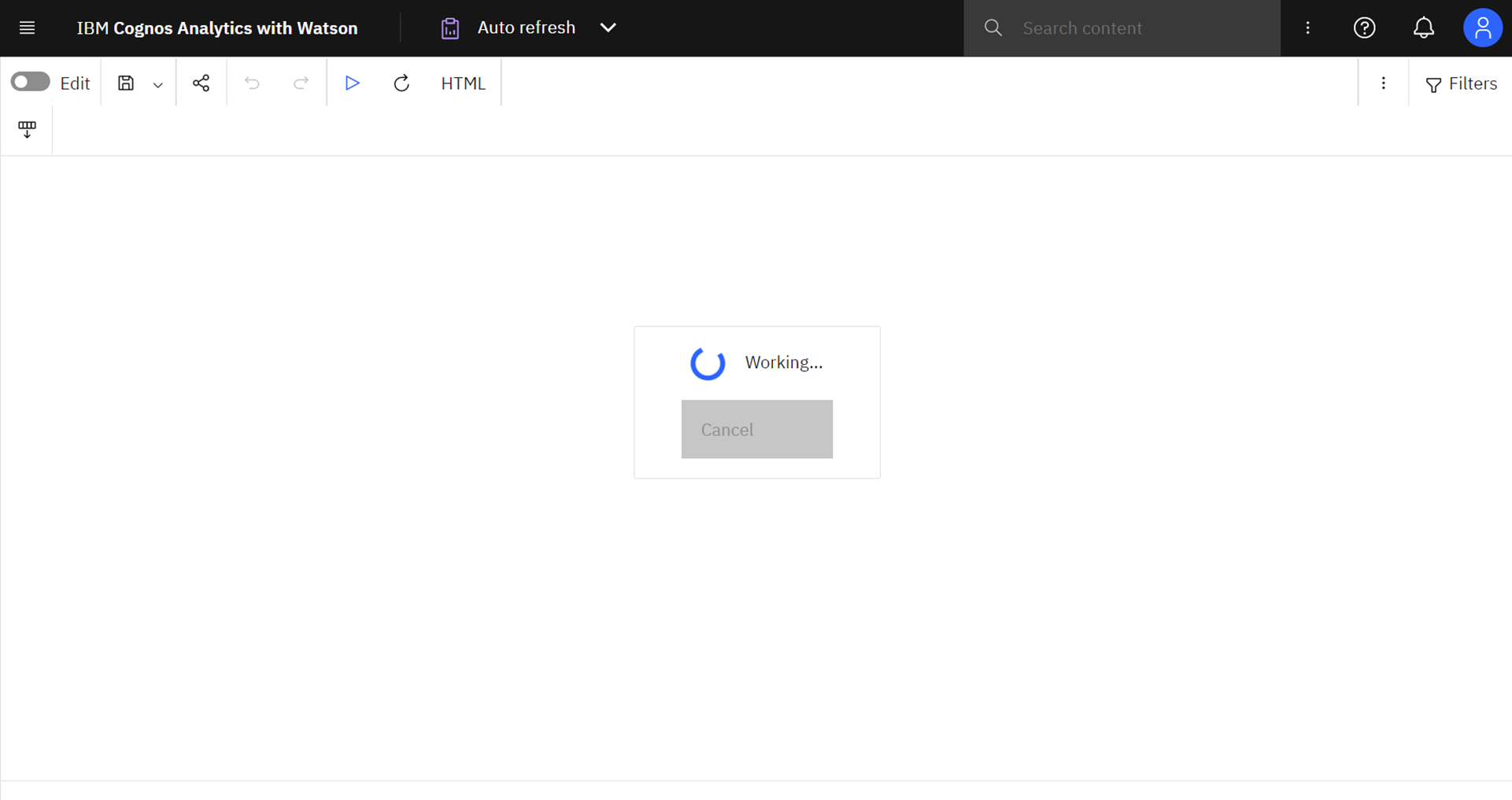
Task: Open the Filters panel
Action: (x=1462, y=83)
